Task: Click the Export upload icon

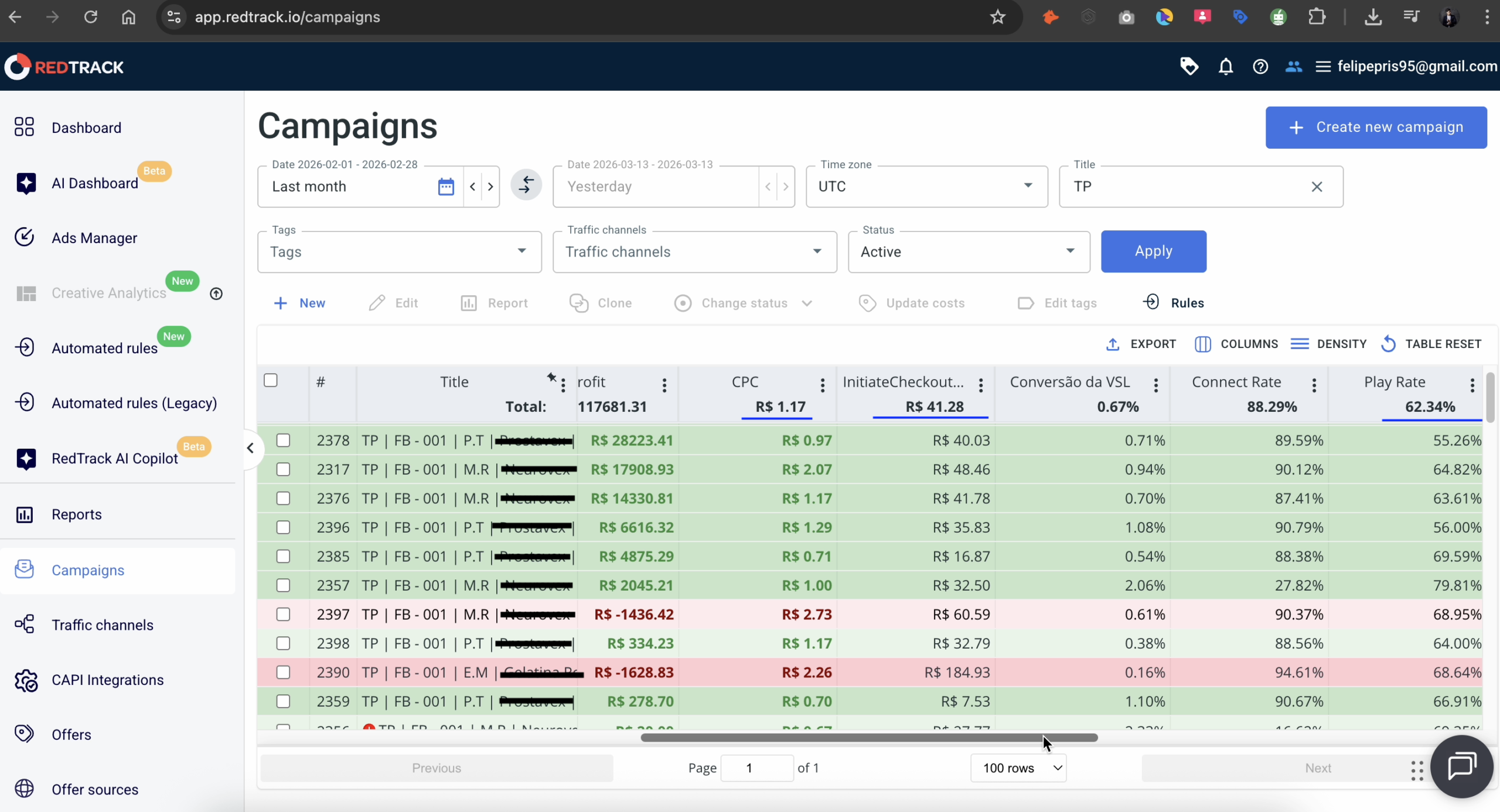Action: point(1112,344)
